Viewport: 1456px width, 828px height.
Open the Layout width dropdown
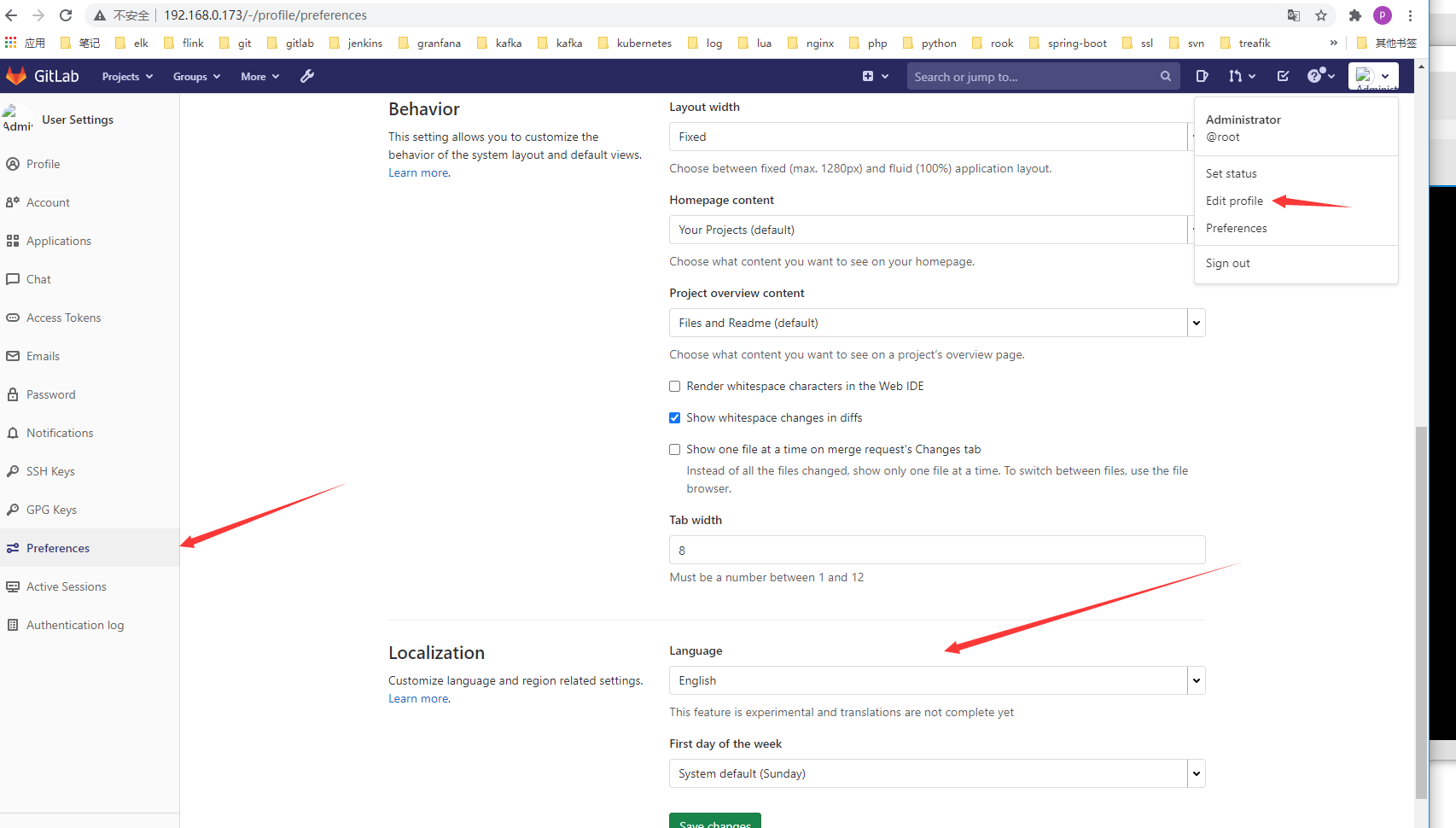pos(931,137)
